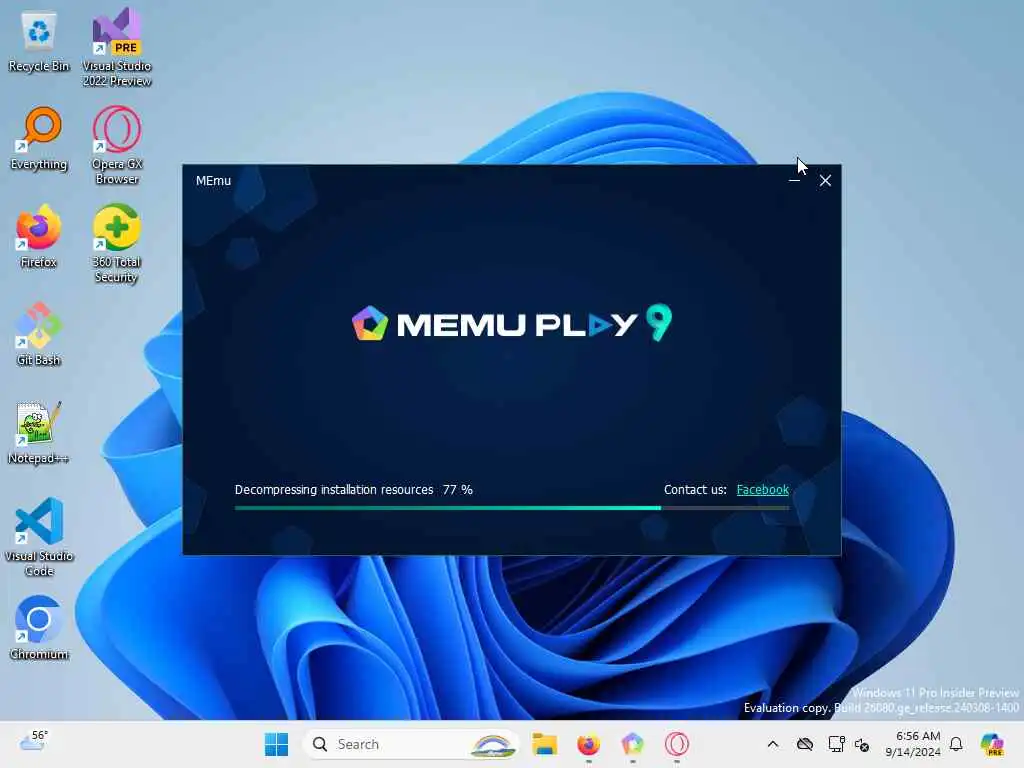The width and height of the screenshot is (1024, 768).
Task: Open the weather widget showing 56°
Action: (33, 743)
